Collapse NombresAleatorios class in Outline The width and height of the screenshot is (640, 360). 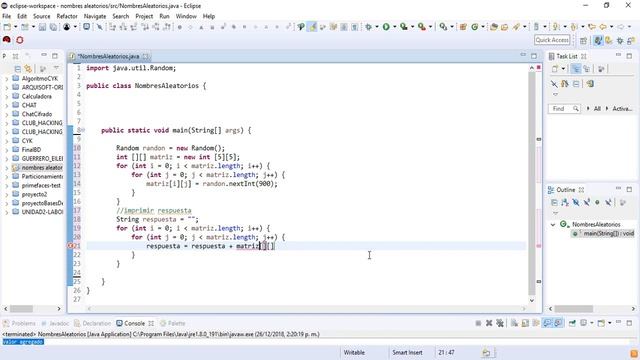click(x=553, y=224)
